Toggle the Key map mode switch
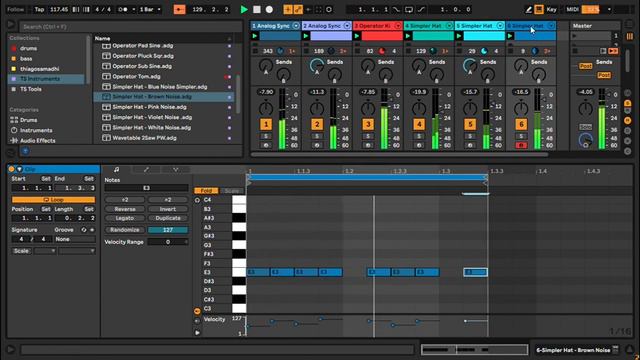The height and width of the screenshot is (360, 640). click(551, 9)
